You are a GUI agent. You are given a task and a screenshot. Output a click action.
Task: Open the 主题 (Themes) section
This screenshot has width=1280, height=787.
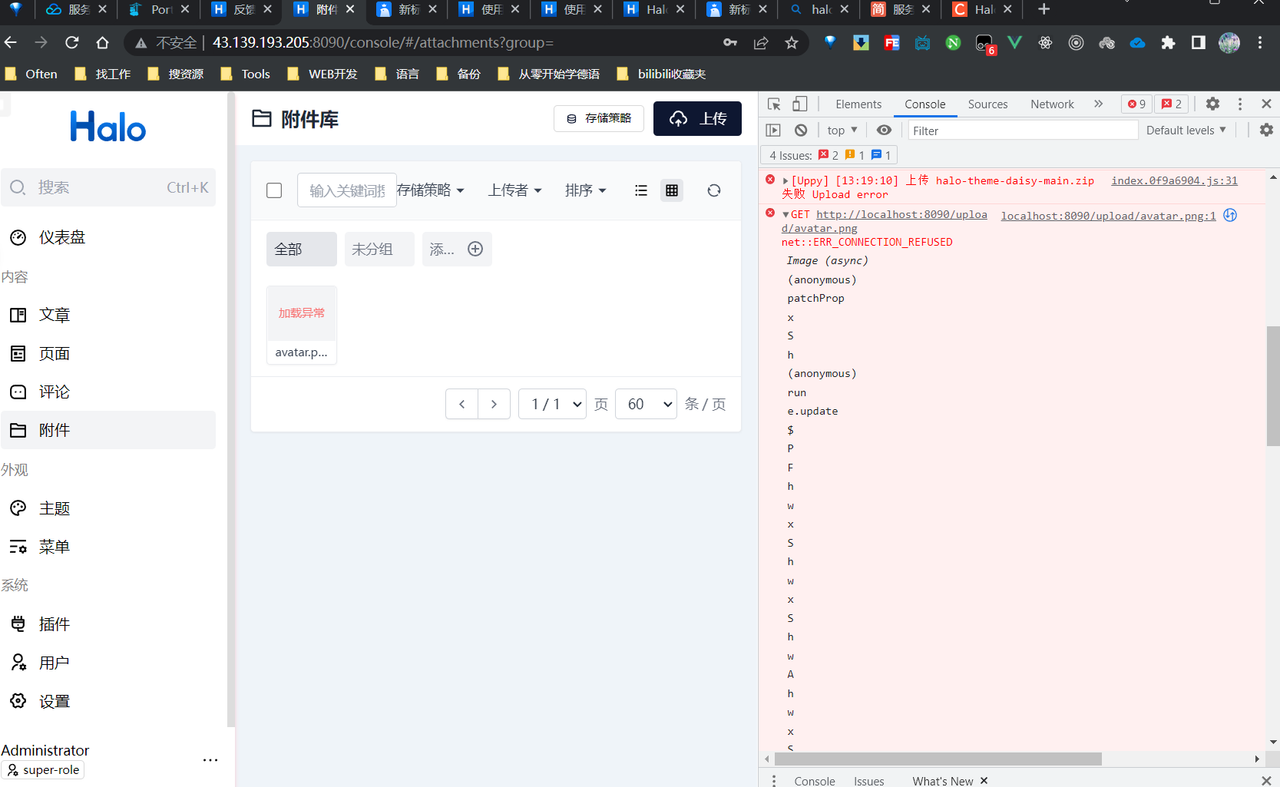pyautogui.click(x=53, y=508)
